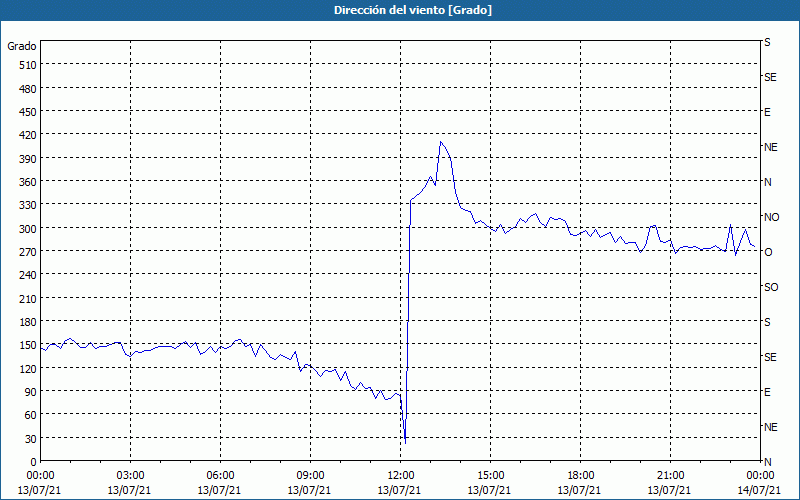This screenshot has width=800, height=500.
Task: Click the 0 degree axis label
Action: (x=34, y=462)
